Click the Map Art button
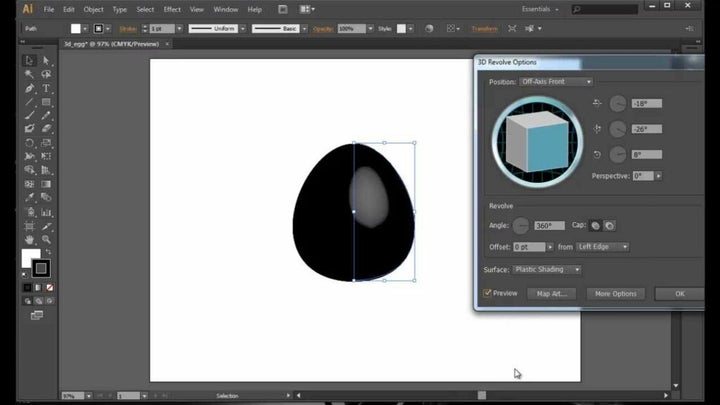 coord(551,294)
